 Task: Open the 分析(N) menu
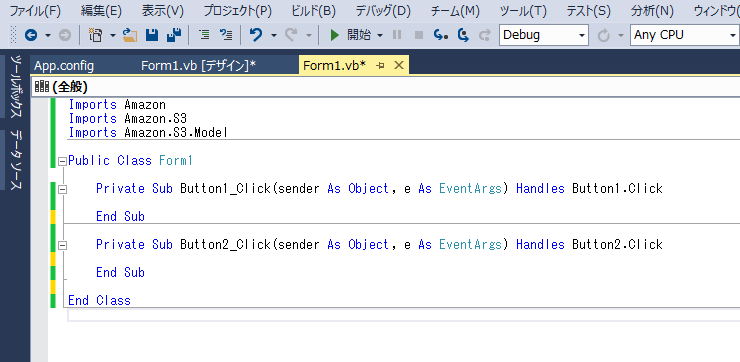pos(652,11)
